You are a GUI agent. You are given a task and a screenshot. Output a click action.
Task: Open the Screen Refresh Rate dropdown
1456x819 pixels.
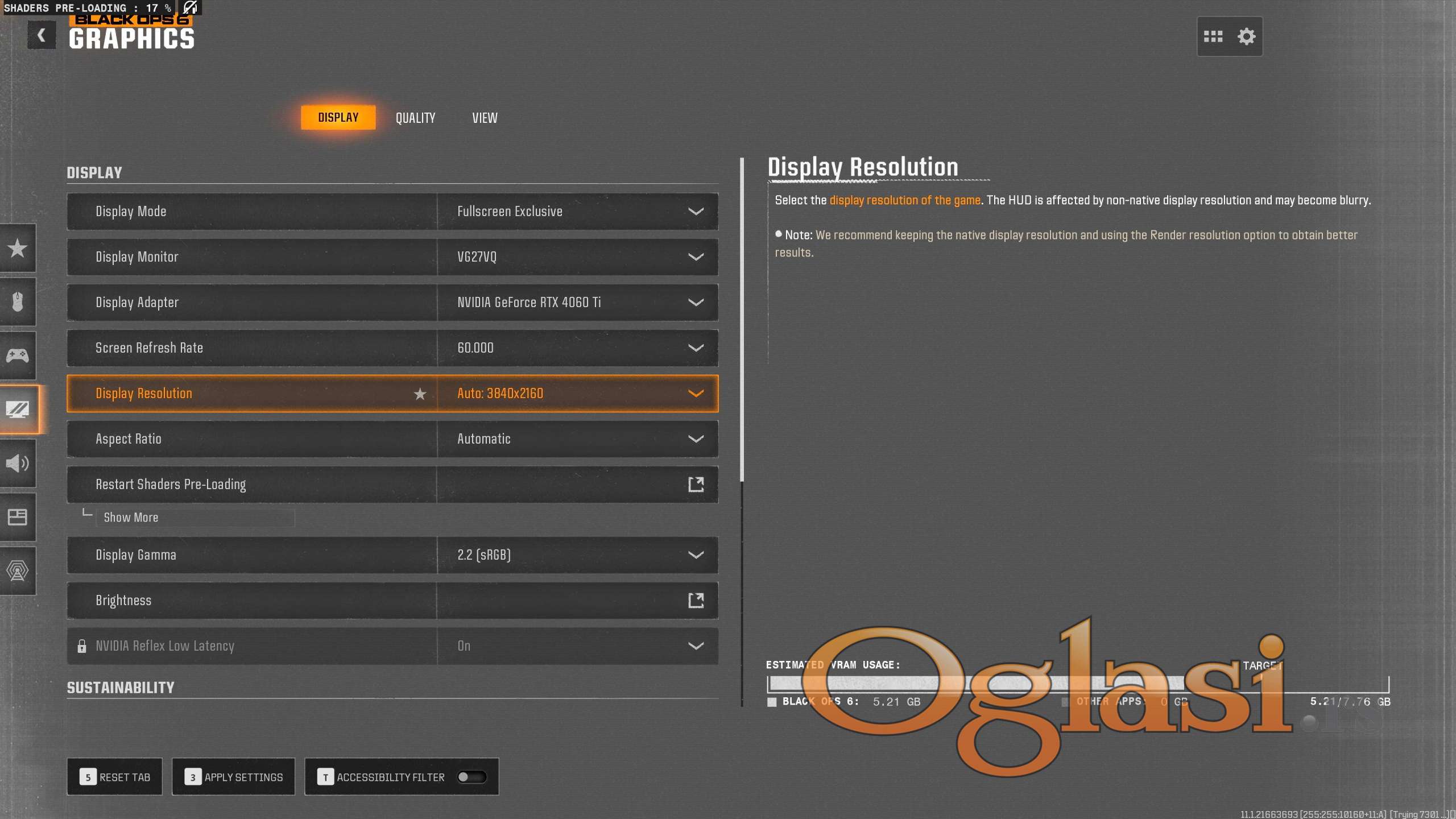coord(696,348)
